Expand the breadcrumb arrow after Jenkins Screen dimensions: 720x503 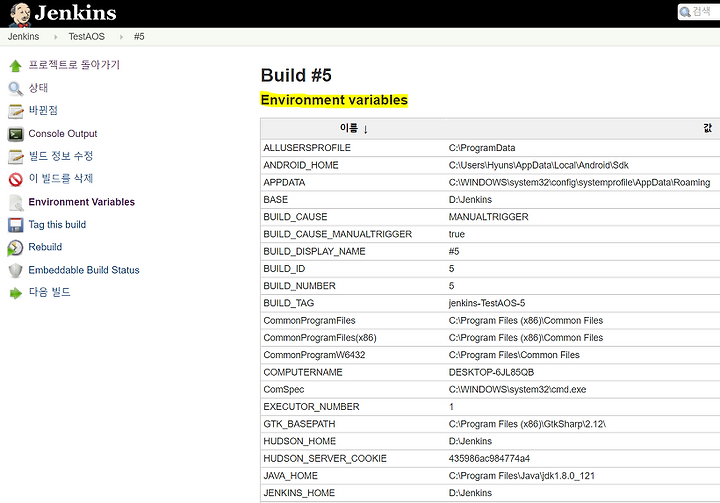[56, 37]
